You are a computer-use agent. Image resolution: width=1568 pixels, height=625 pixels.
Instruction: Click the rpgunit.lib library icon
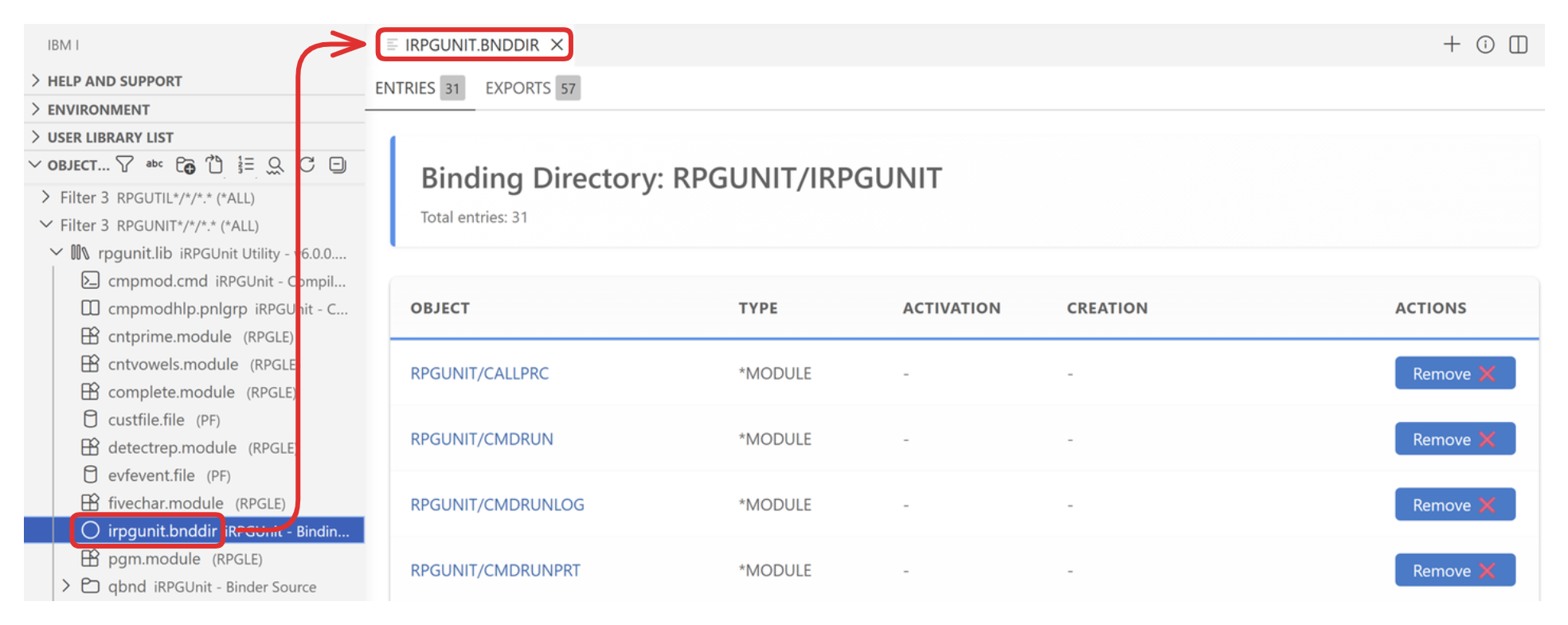click(80, 252)
